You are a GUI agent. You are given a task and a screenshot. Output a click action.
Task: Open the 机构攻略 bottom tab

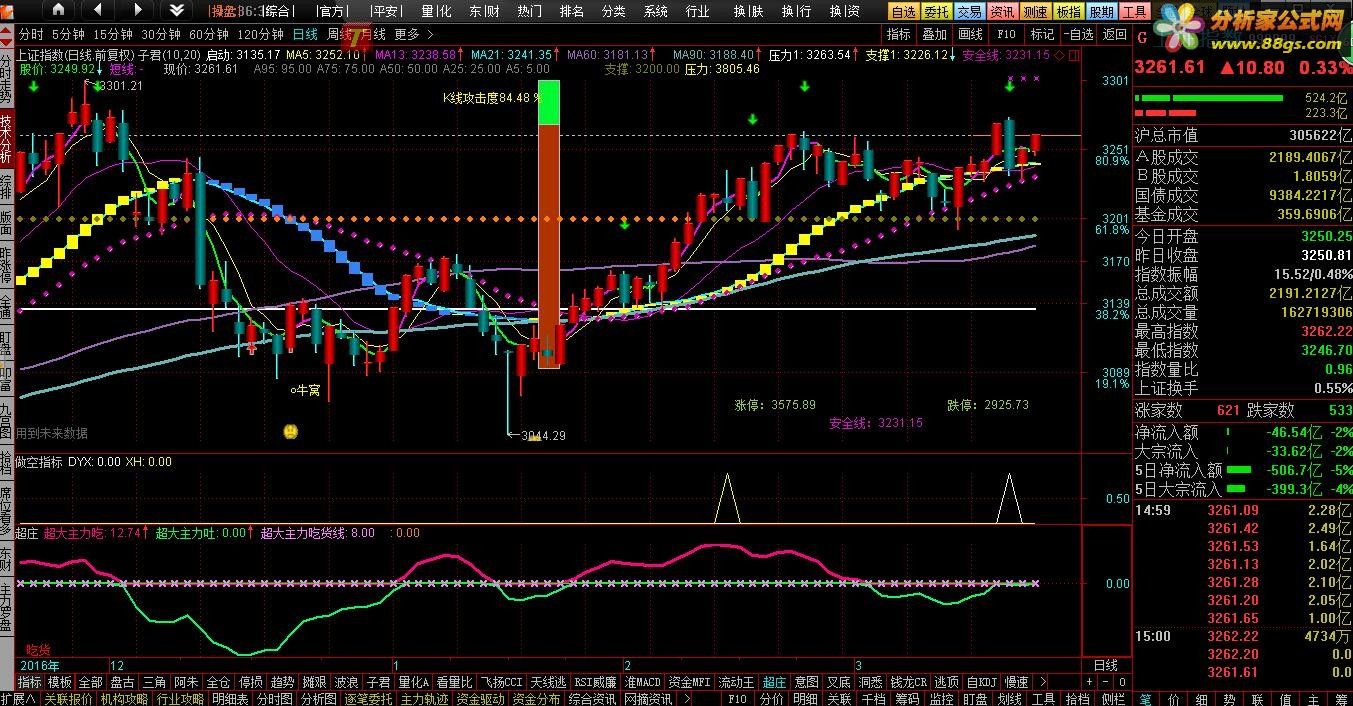124,699
